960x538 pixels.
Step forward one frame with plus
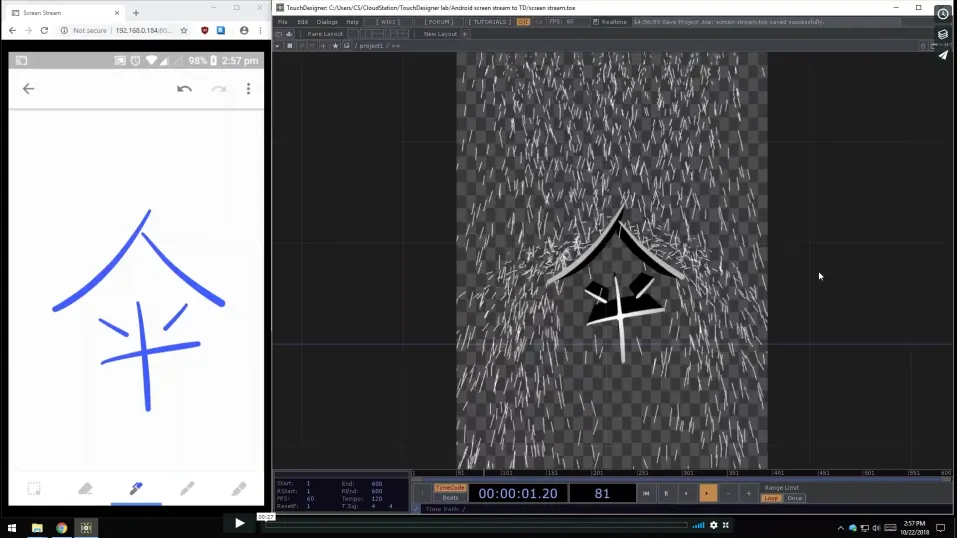point(748,493)
